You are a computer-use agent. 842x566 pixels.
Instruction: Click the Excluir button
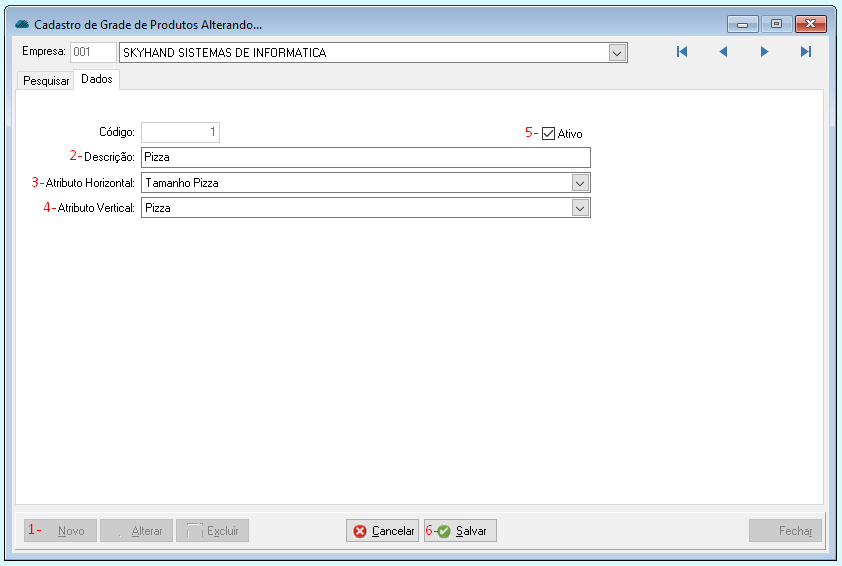(x=213, y=531)
